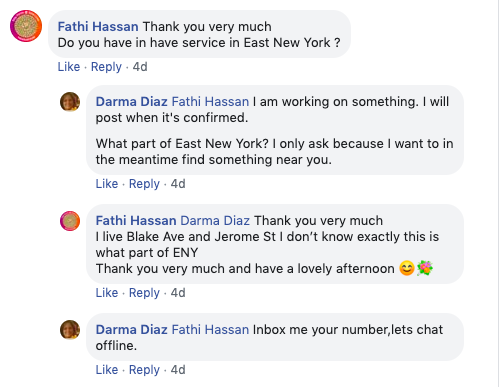Open tagged Fathi Hassan mention in first reply
This screenshot has height=387, width=499.
[210, 102]
